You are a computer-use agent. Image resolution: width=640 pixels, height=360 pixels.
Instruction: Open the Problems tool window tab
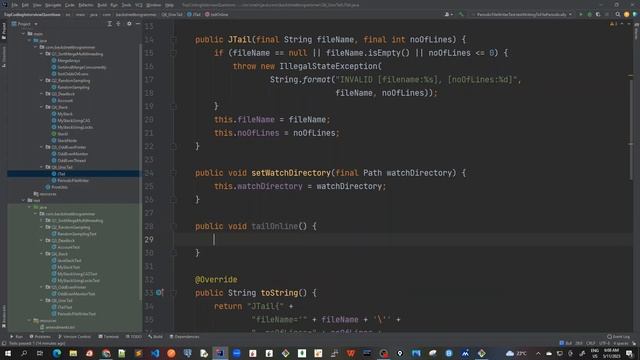(x=40, y=337)
